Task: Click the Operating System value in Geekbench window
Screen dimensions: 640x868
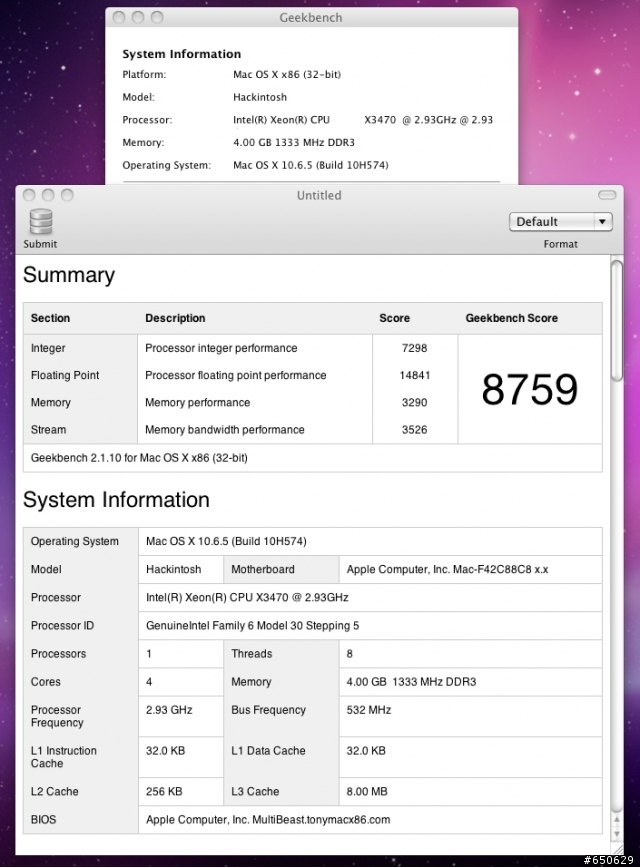Action: coord(311,166)
